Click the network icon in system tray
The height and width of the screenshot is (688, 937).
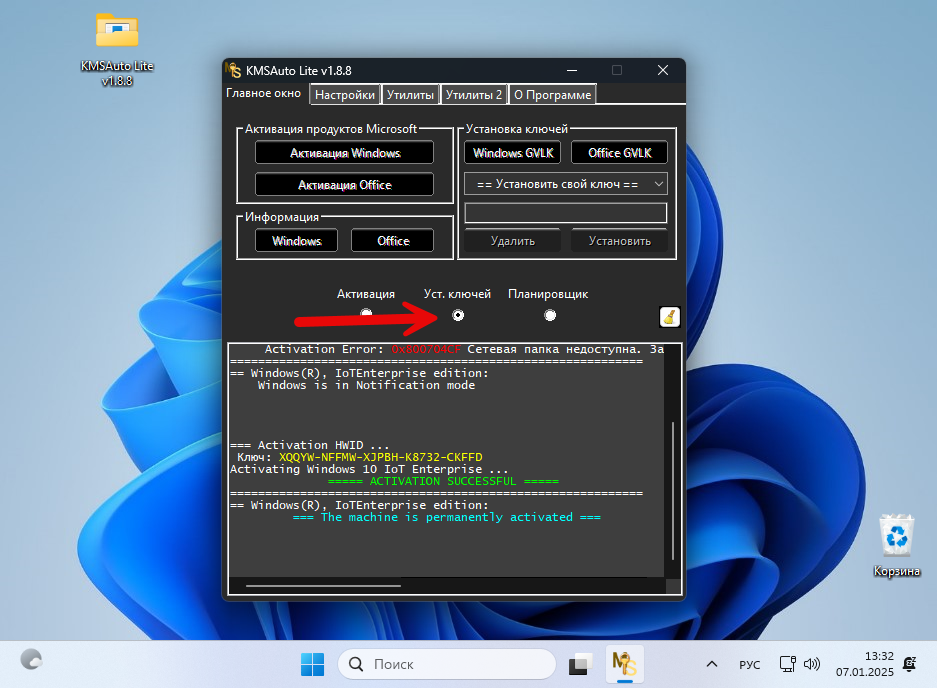[x=787, y=664]
